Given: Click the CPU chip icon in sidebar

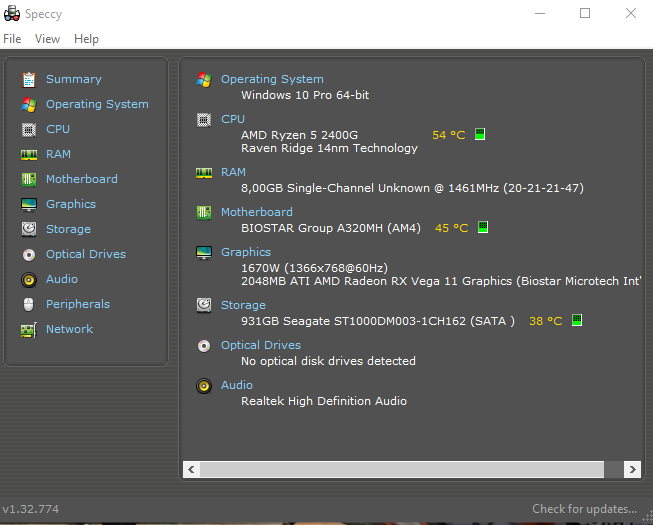Looking at the screenshot, I should pos(29,129).
